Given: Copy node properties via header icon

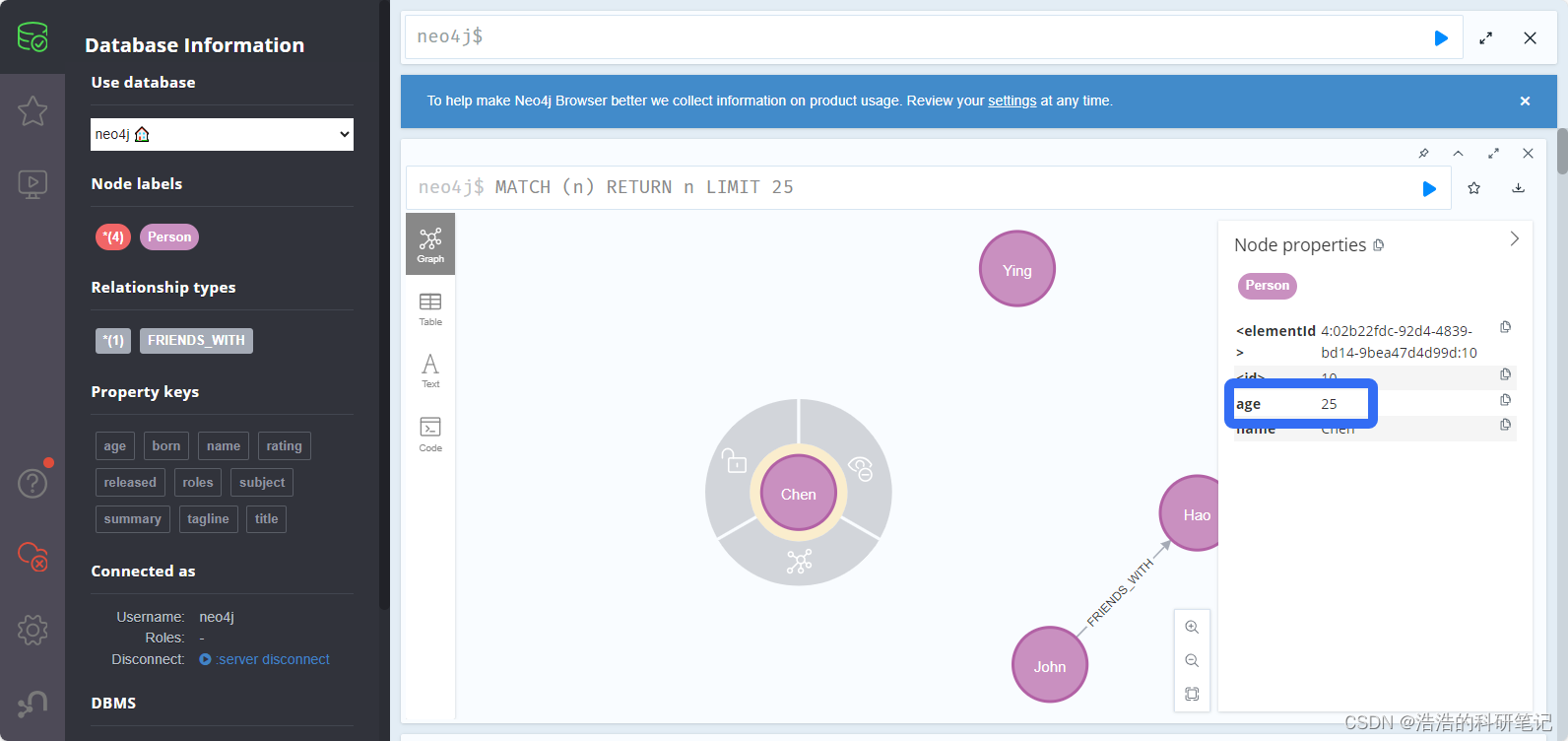Looking at the screenshot, I should [1378, 245].
